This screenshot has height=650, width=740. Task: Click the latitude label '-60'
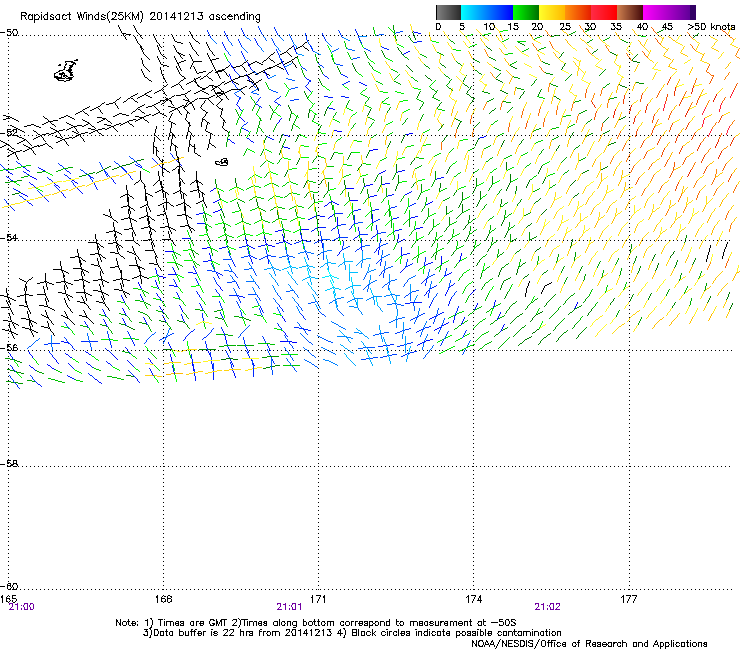coord(9,586)
